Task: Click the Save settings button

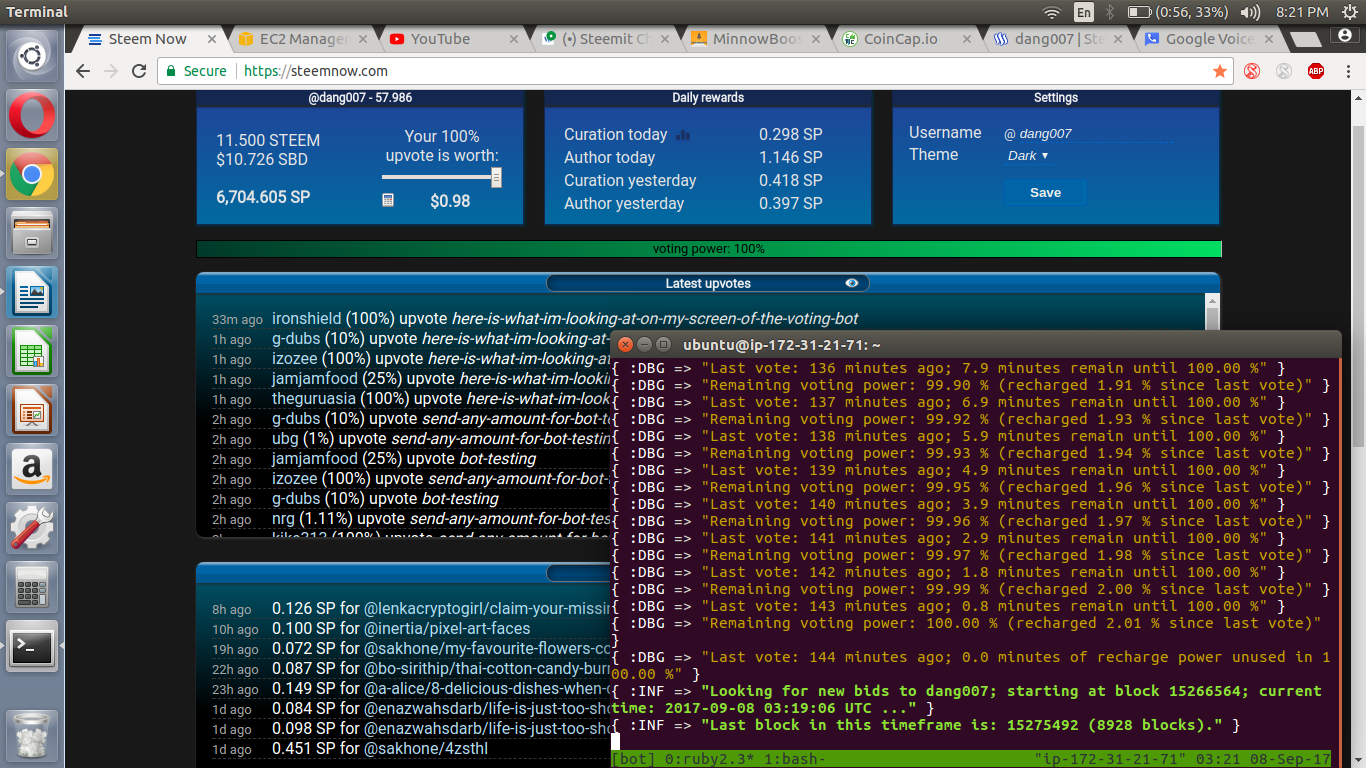Action: pos(1045,192)
